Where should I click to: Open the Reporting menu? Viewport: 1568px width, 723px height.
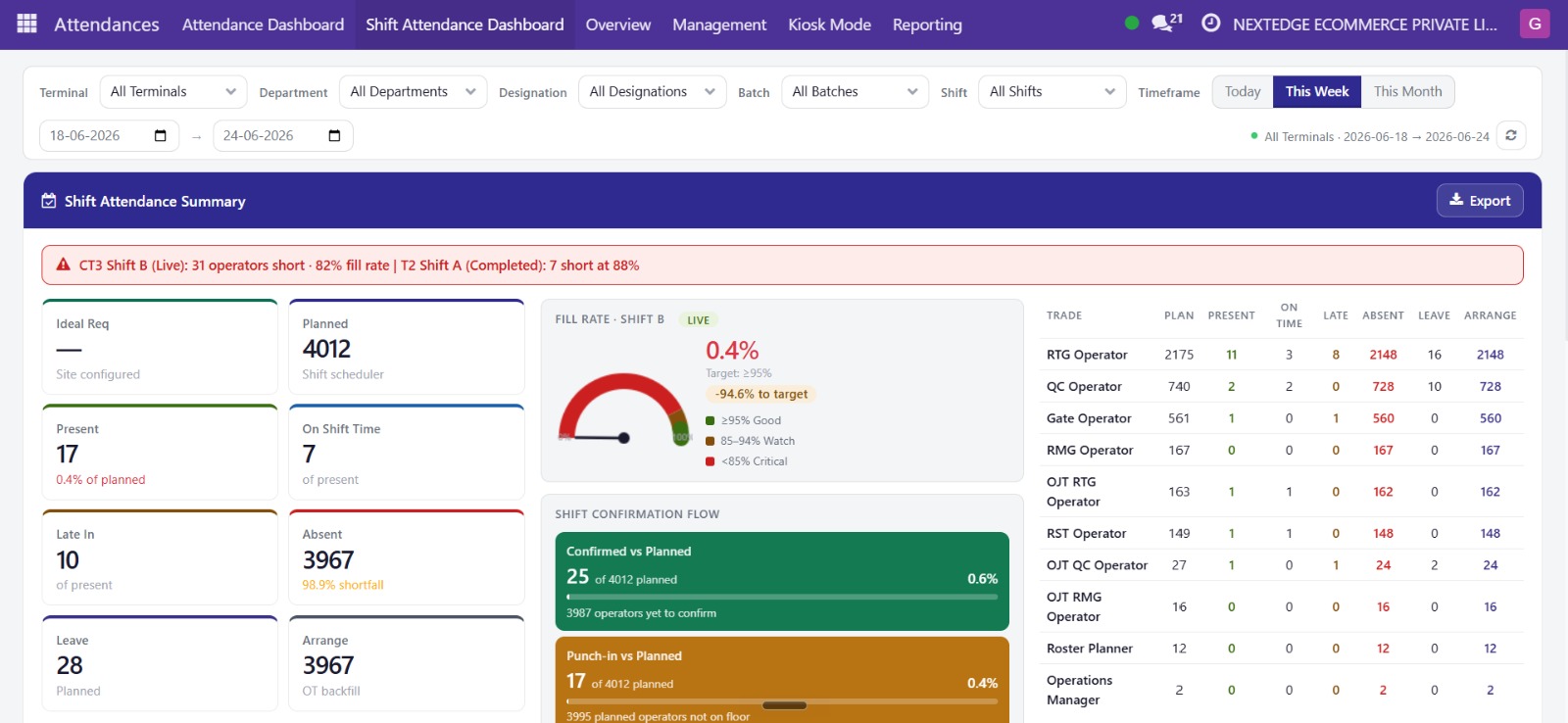click(x=927, y=24)
